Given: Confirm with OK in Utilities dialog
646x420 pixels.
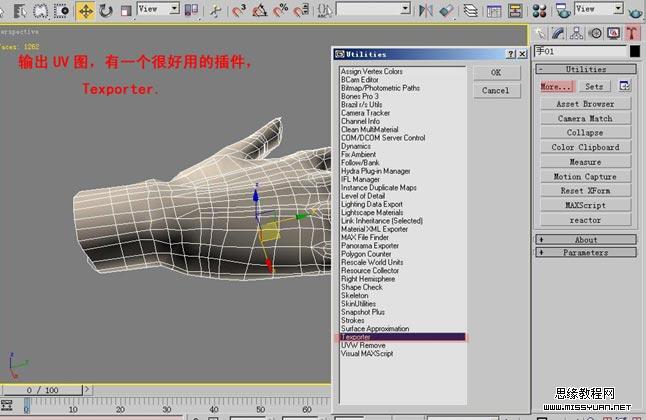Looking at the screenshot, I should [x=496, y=73].
